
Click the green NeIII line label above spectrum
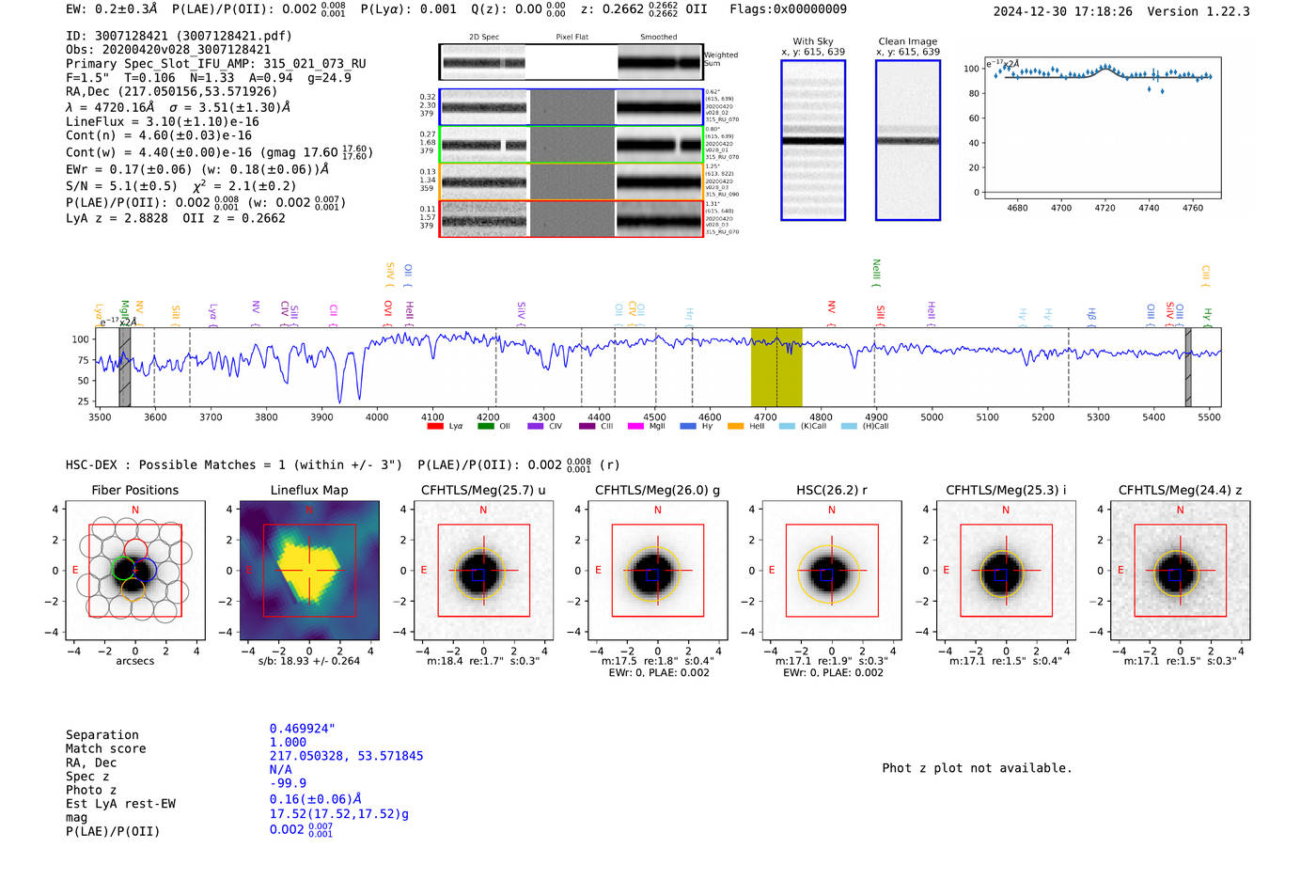876,273
